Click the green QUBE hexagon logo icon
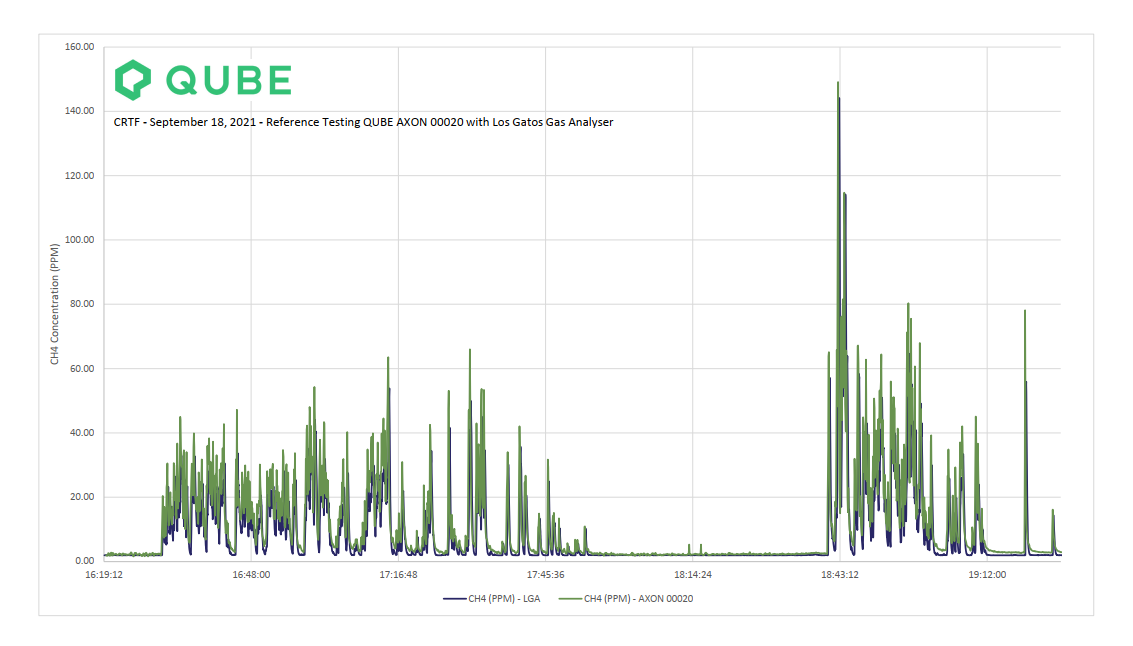Image resolution: width=1133 pixels, height=646 pixels. pyautogui.click(x=132, y=80)
